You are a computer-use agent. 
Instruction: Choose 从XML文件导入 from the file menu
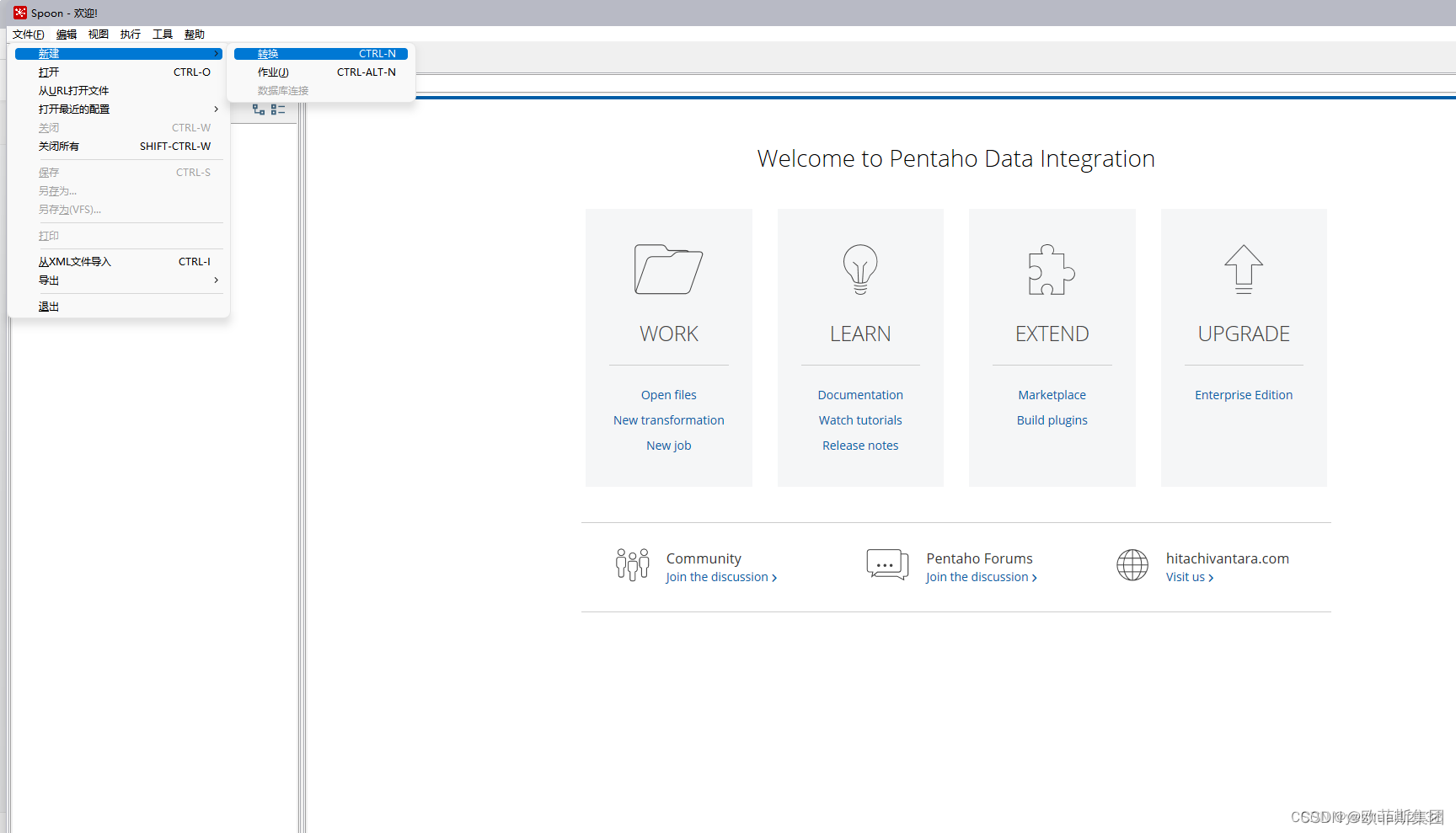coord(119,262)
